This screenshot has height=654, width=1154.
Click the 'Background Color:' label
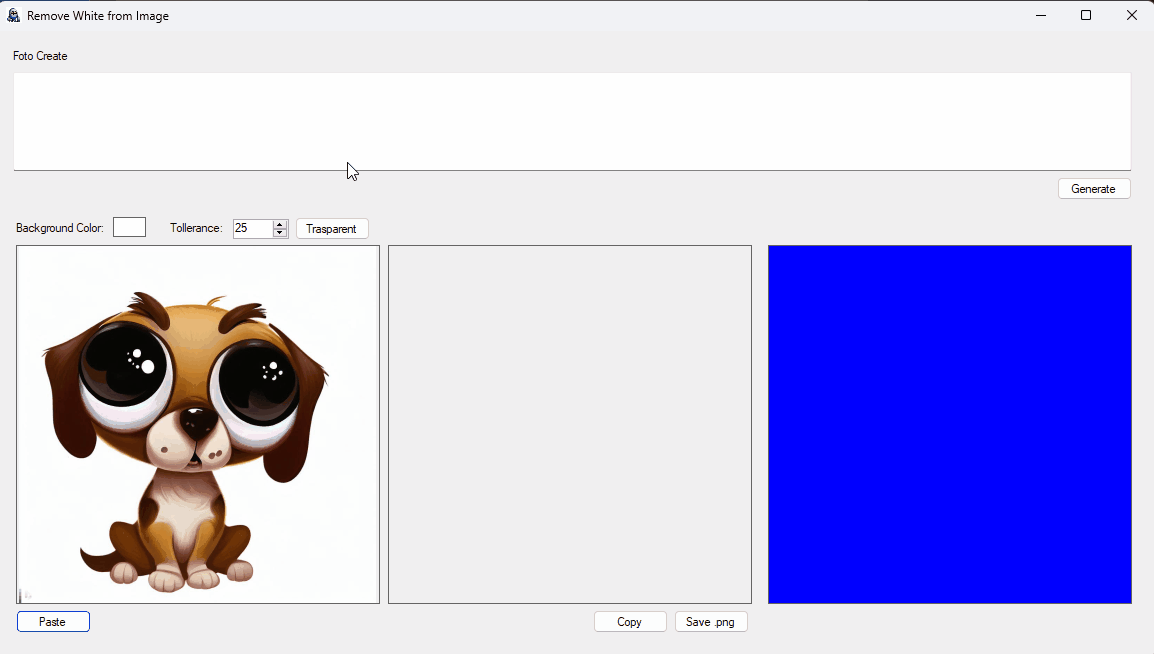point(60,228)
